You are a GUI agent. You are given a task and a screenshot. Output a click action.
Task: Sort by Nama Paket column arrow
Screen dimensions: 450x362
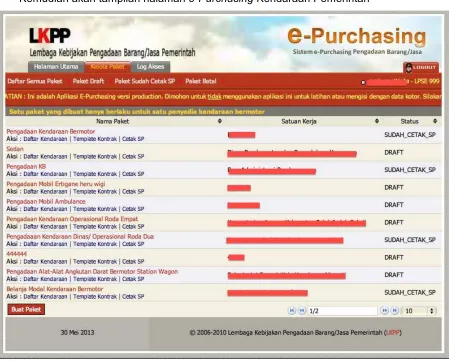pyautogui.click(x=219, y=121)
